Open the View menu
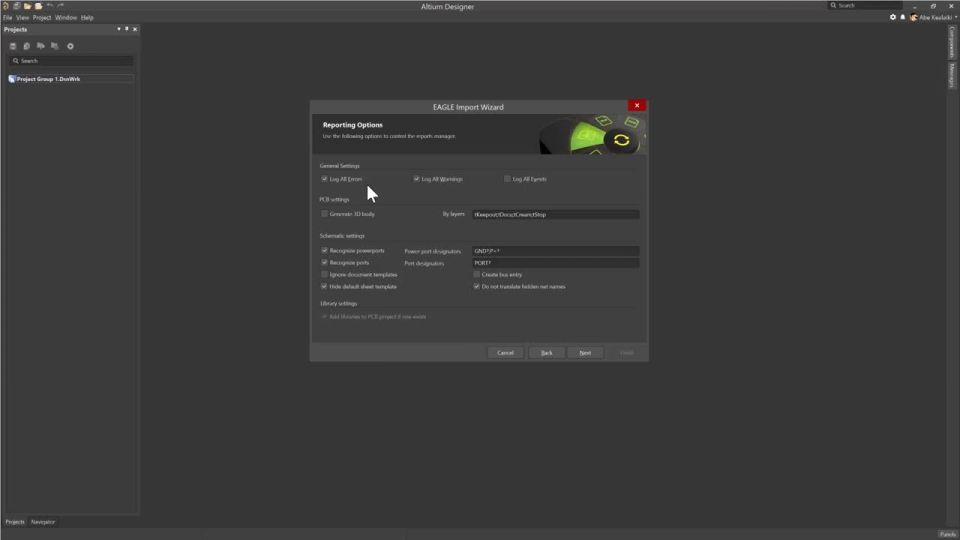This screenshot has height=540, width=960. (23, 18)
